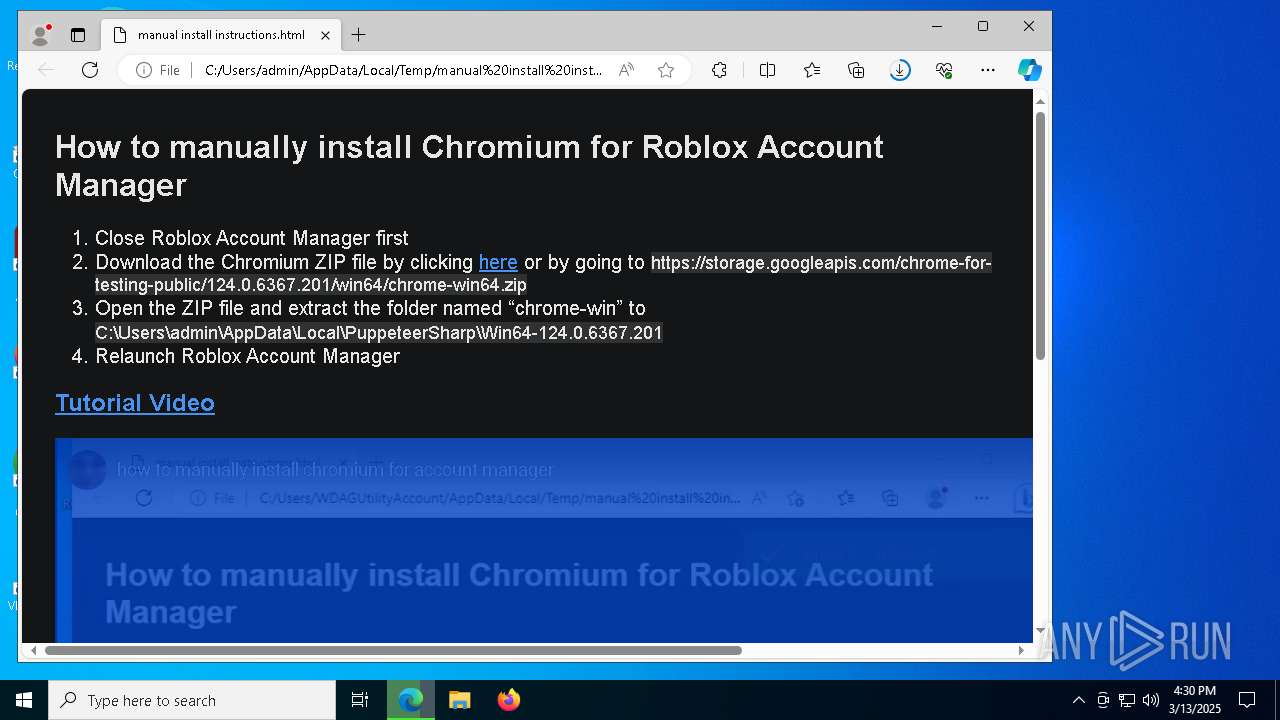
Task: Click the googleapis chrome-win64.zip URL text
Action: pos(543,274)
